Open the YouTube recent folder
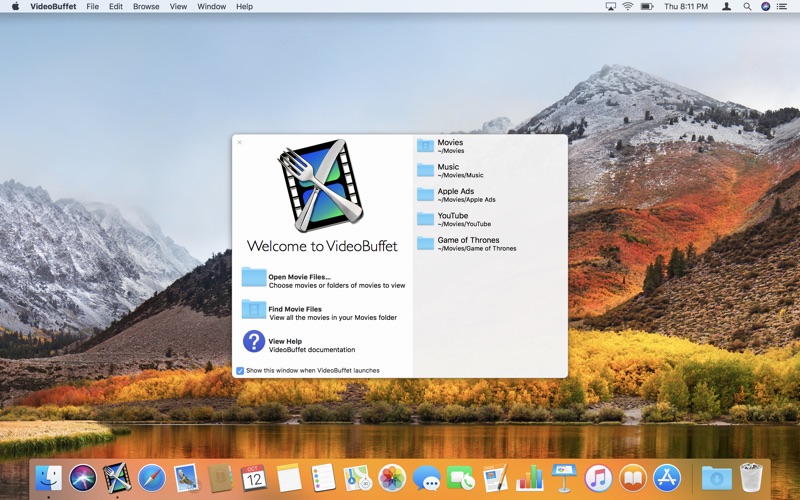This screenshot has width=800, height=500. click(490, 219)
